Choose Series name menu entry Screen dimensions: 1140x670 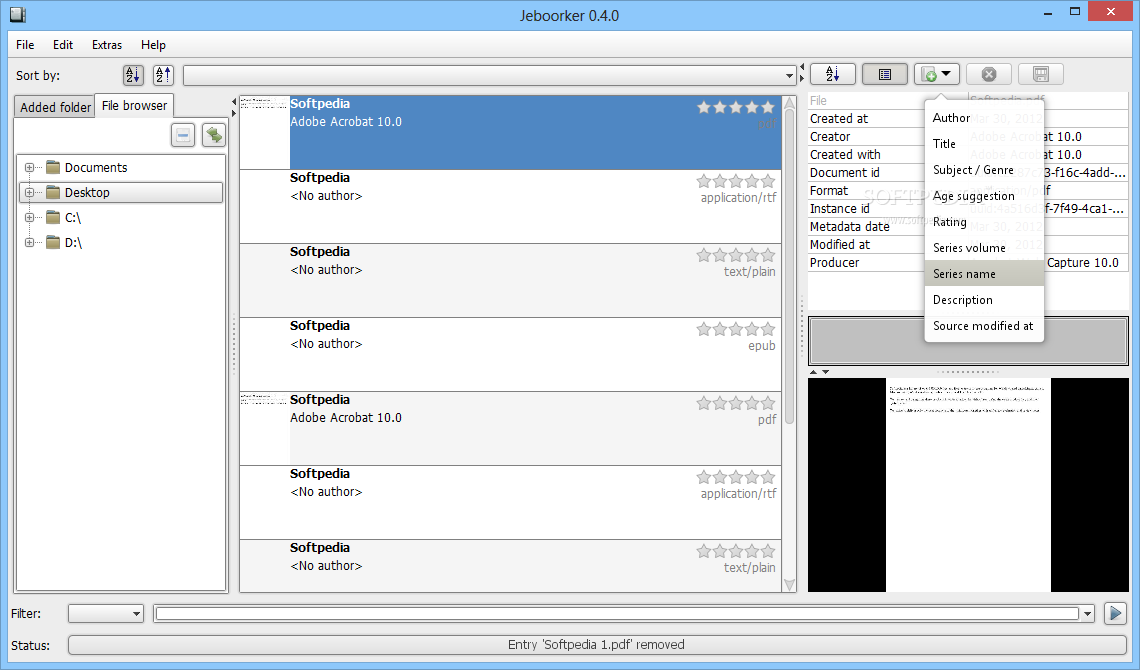point(984,274)
